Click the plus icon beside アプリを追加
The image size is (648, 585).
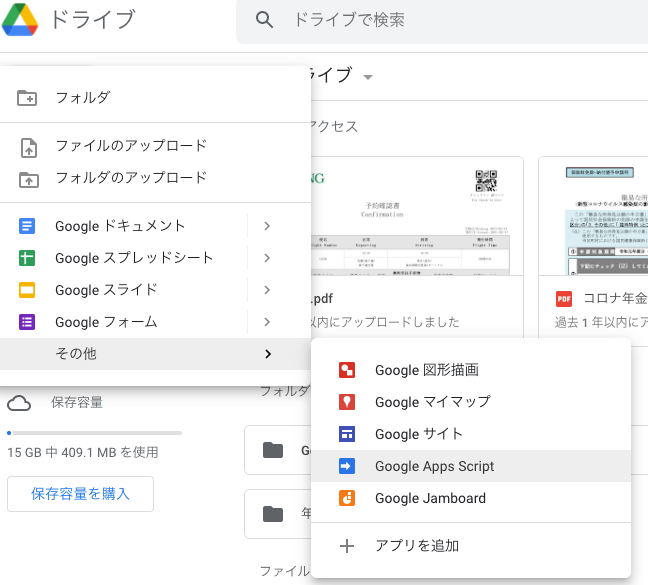(347, 546)
